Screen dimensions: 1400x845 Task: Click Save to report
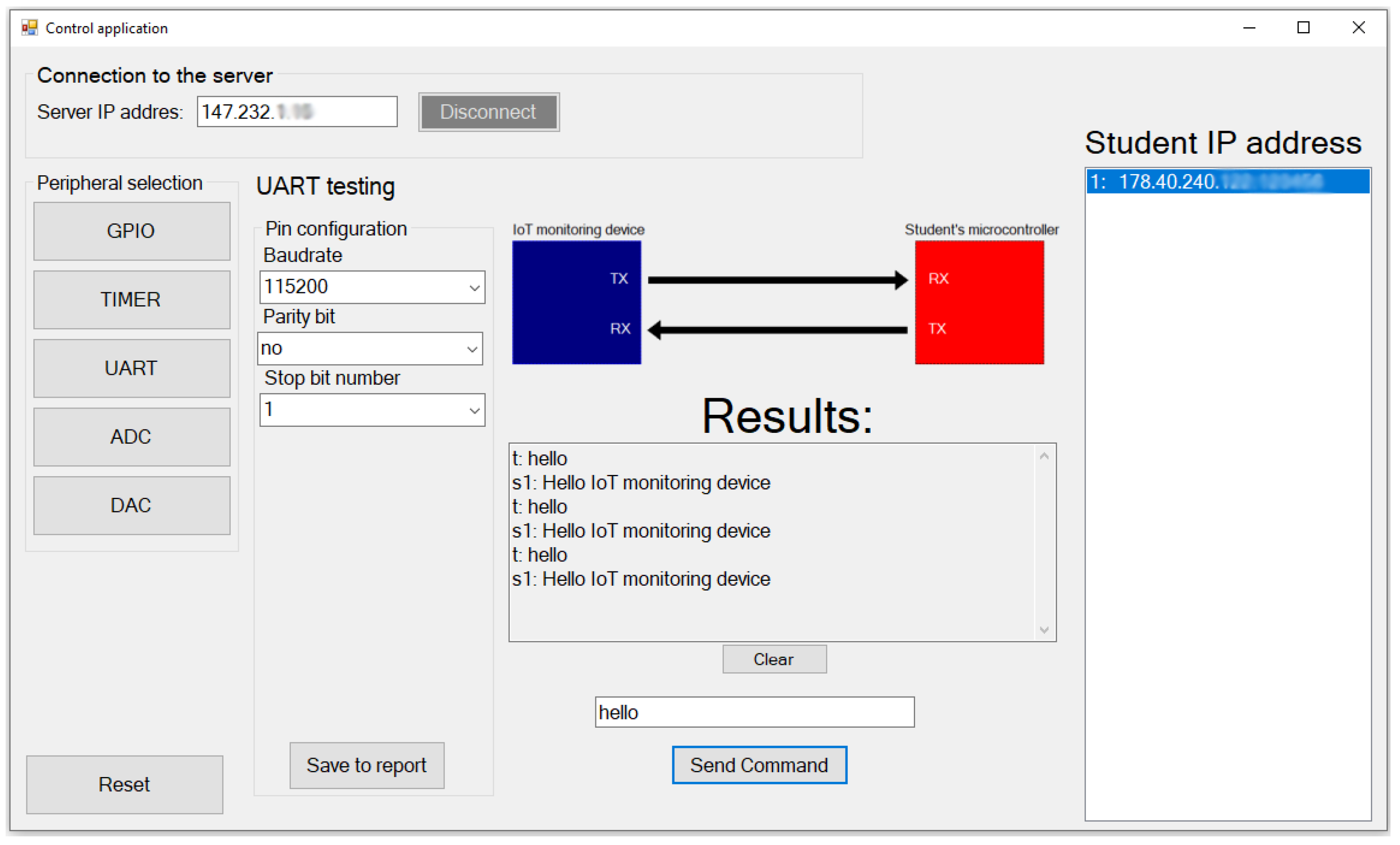coord(367,765)
